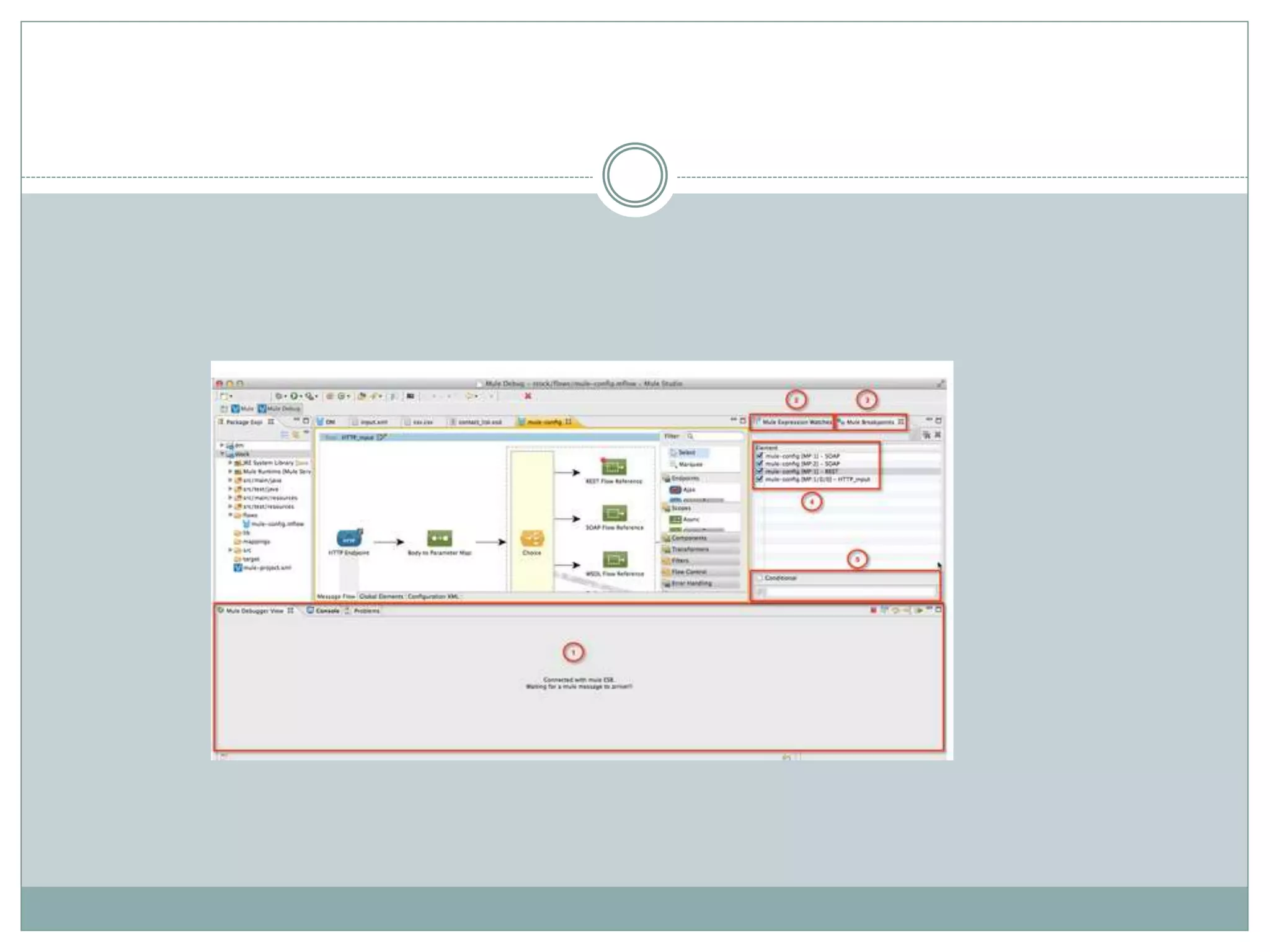
Task: Uncheck the HTTP_input breakpoint checkbox
Action: [760, 479]
